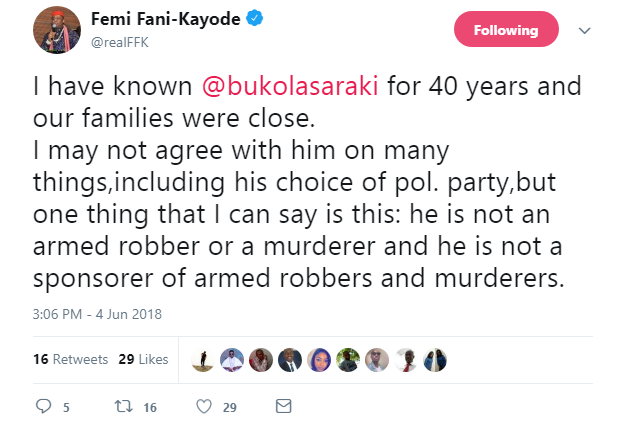
Task: Open the tweet timestamp 3:06 PM - 4 Jun 2018
Action: [x=98, y=314]
